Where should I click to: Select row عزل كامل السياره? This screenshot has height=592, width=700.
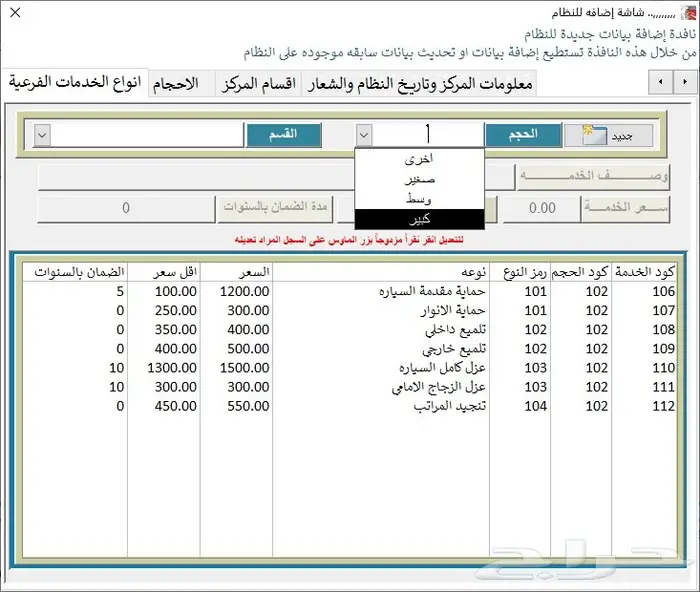coord(349,368)
